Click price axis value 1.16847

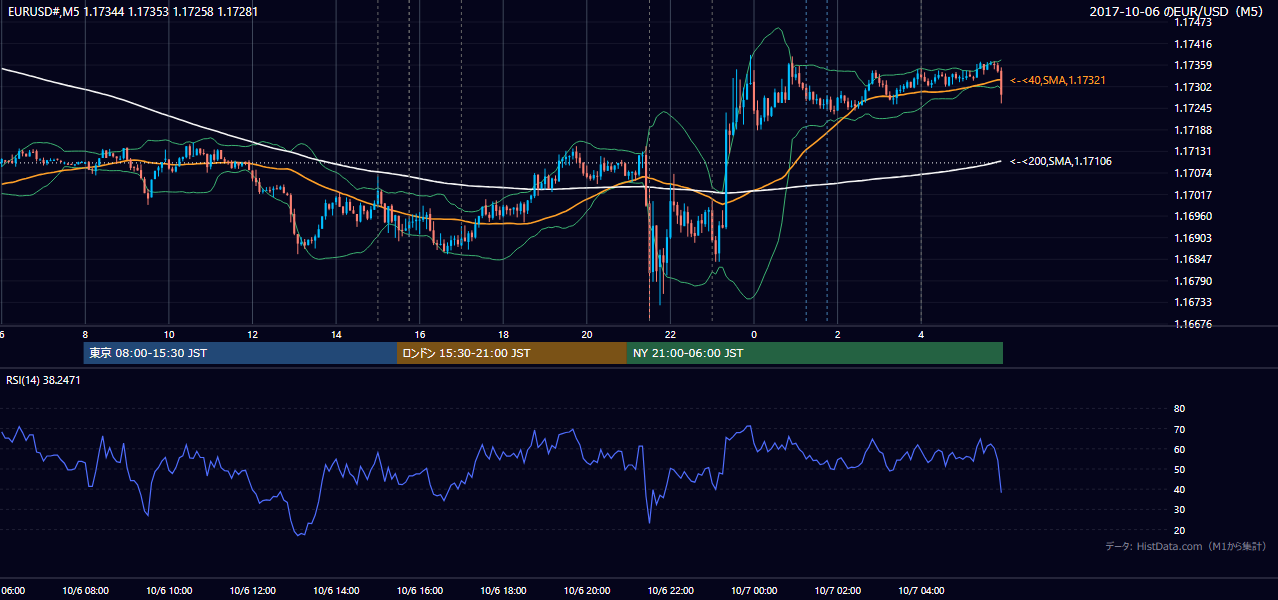tap(1193, 259)
